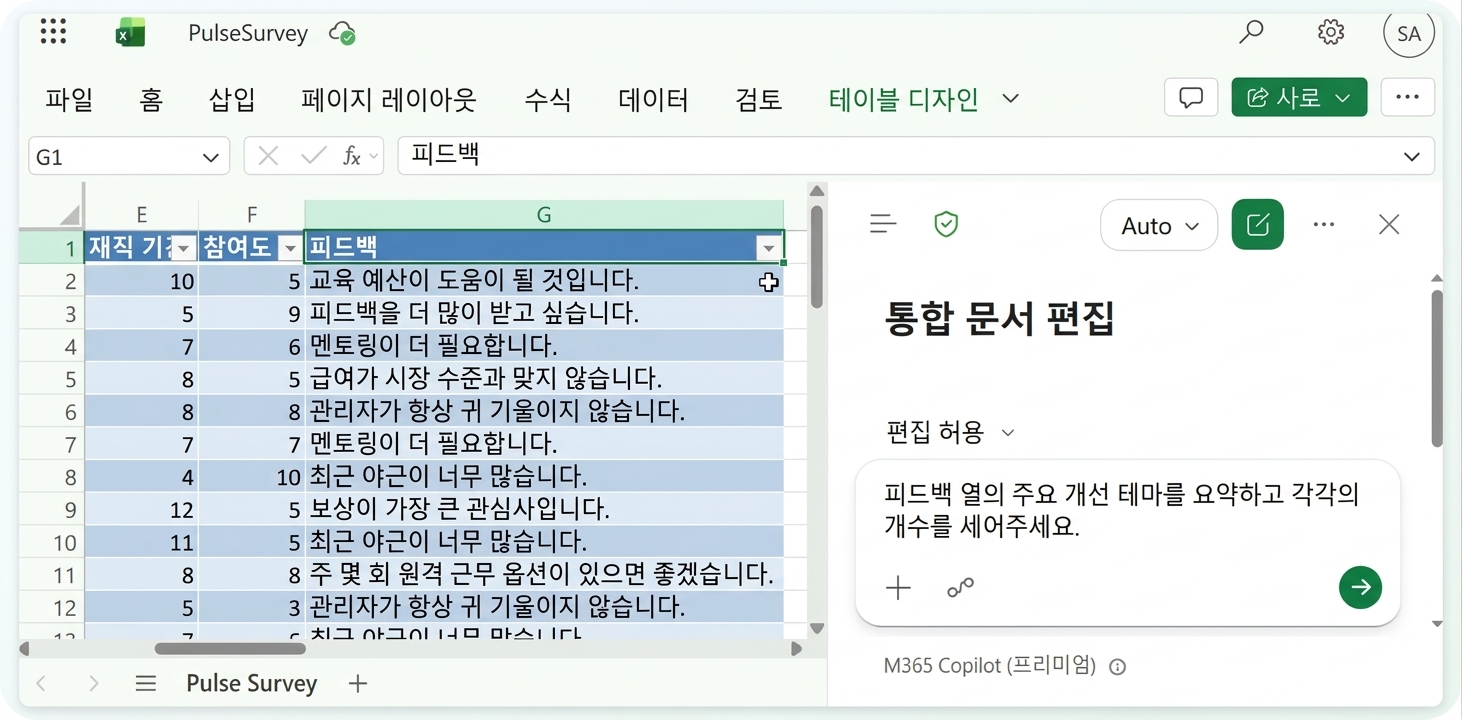Click the select all corner triangle
The height and width of the screenshot is (720, 1462).
pos(68,215)
